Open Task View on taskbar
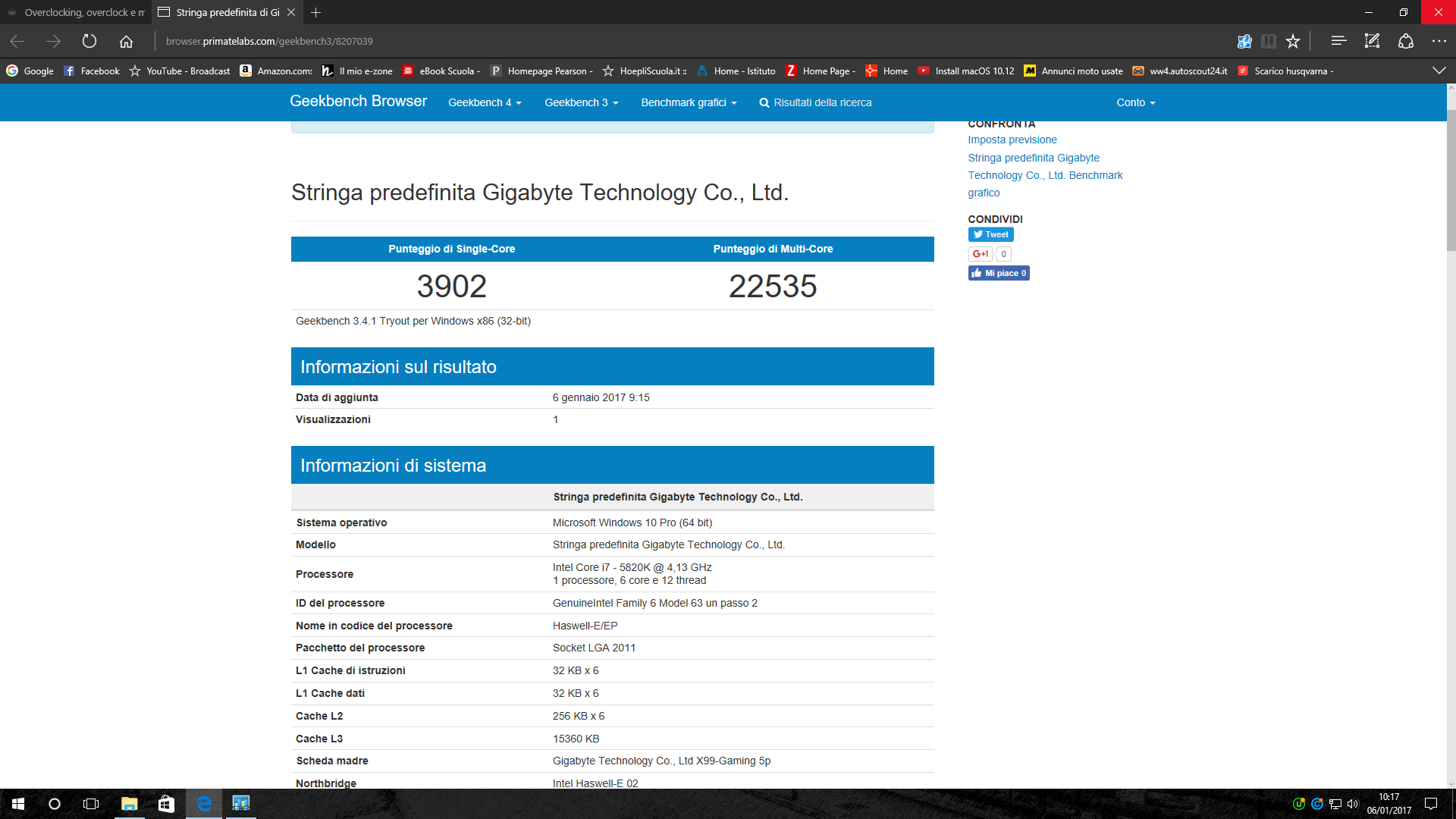 91,804
